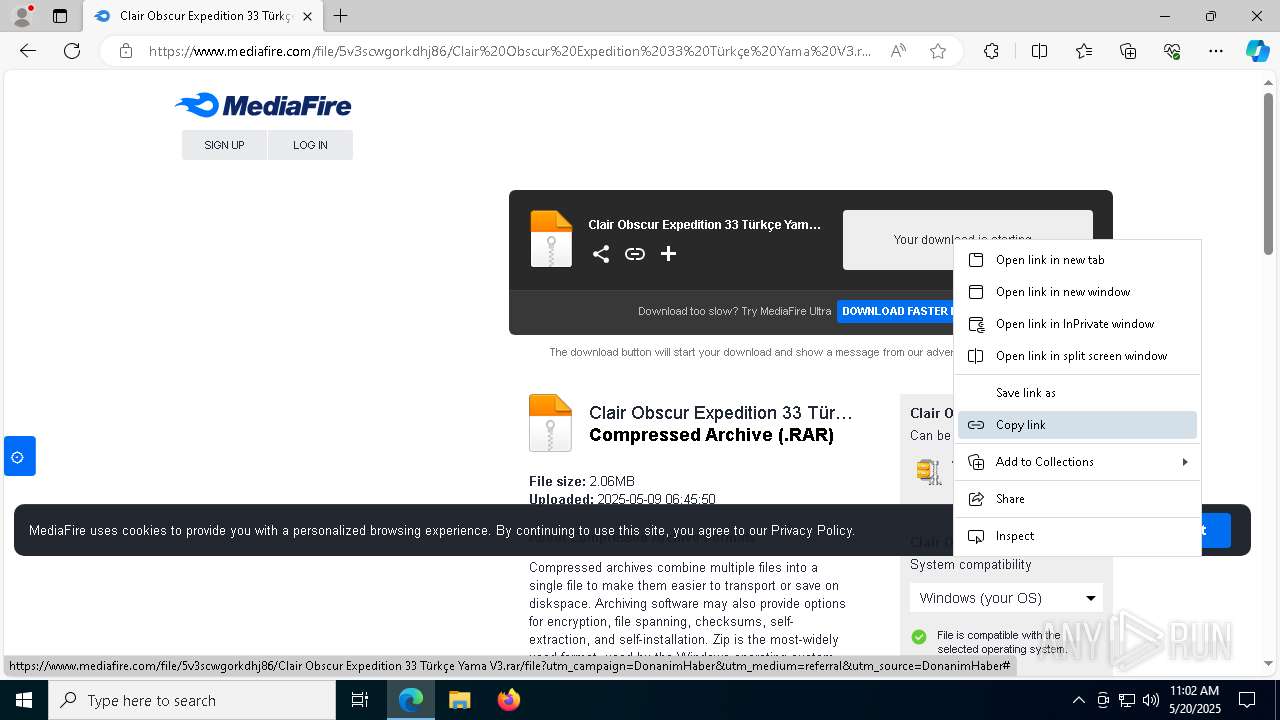Choose Open link in InPrivate window
Viewport: 1280px width, 720px height.
coord(1077,324)
